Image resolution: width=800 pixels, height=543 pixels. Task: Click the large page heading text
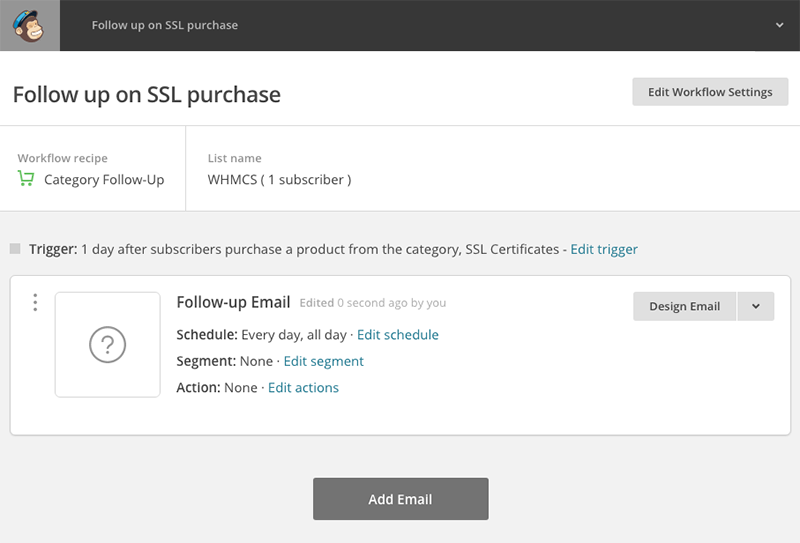click(146, 95)
